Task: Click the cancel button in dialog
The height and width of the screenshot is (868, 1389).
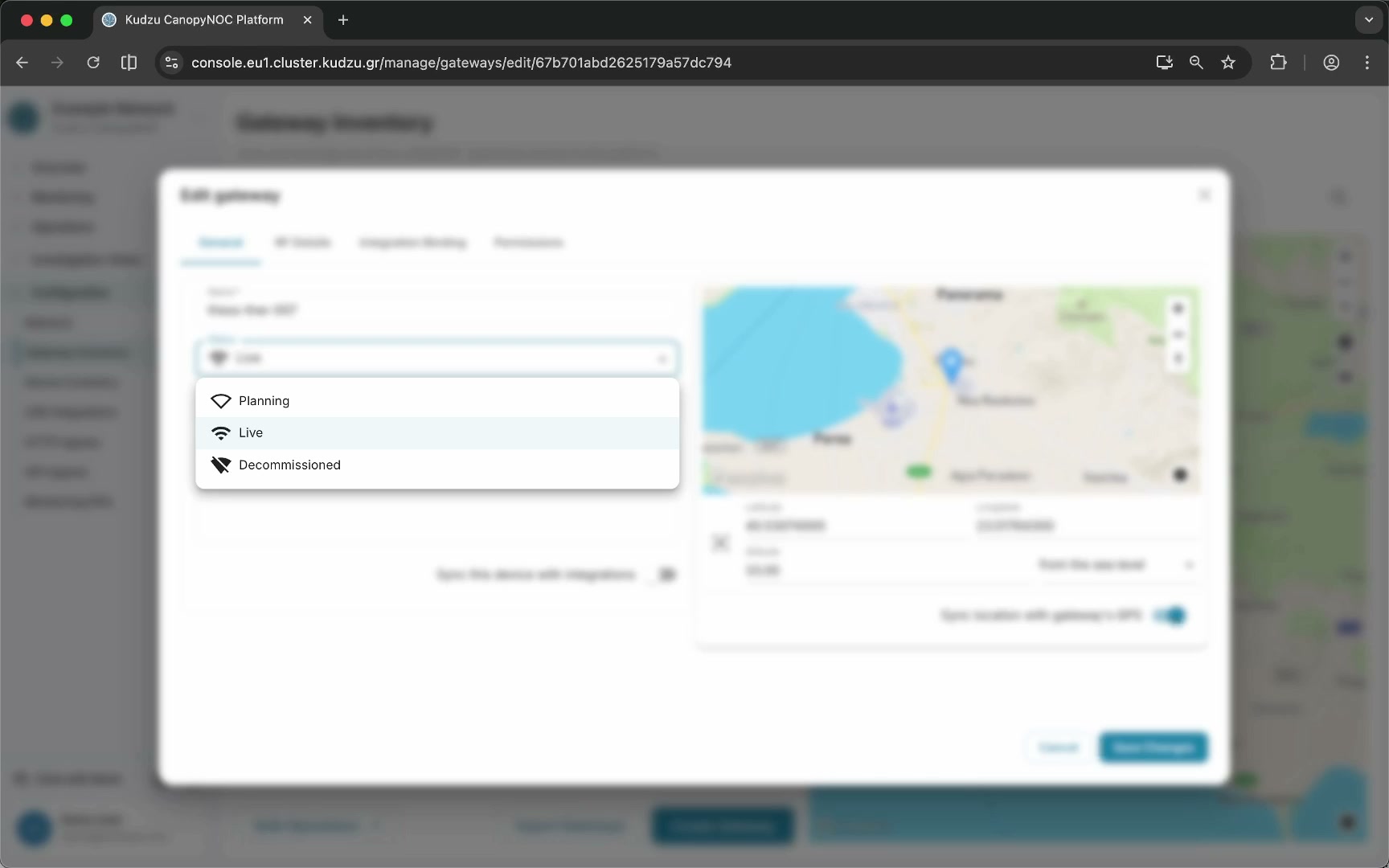Action: 1058,747
